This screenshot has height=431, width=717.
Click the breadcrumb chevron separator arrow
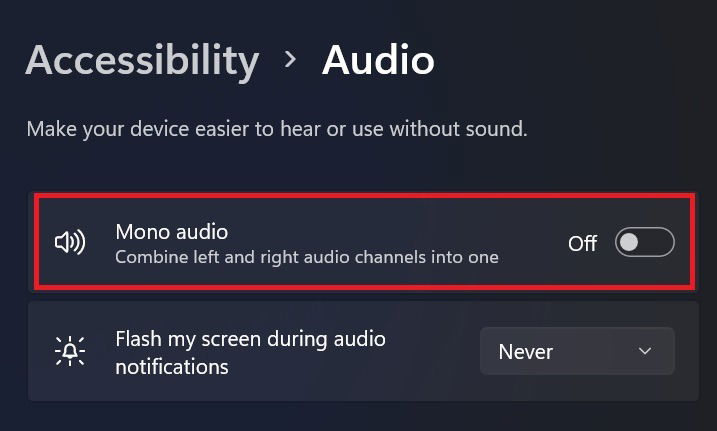(290, 59)
